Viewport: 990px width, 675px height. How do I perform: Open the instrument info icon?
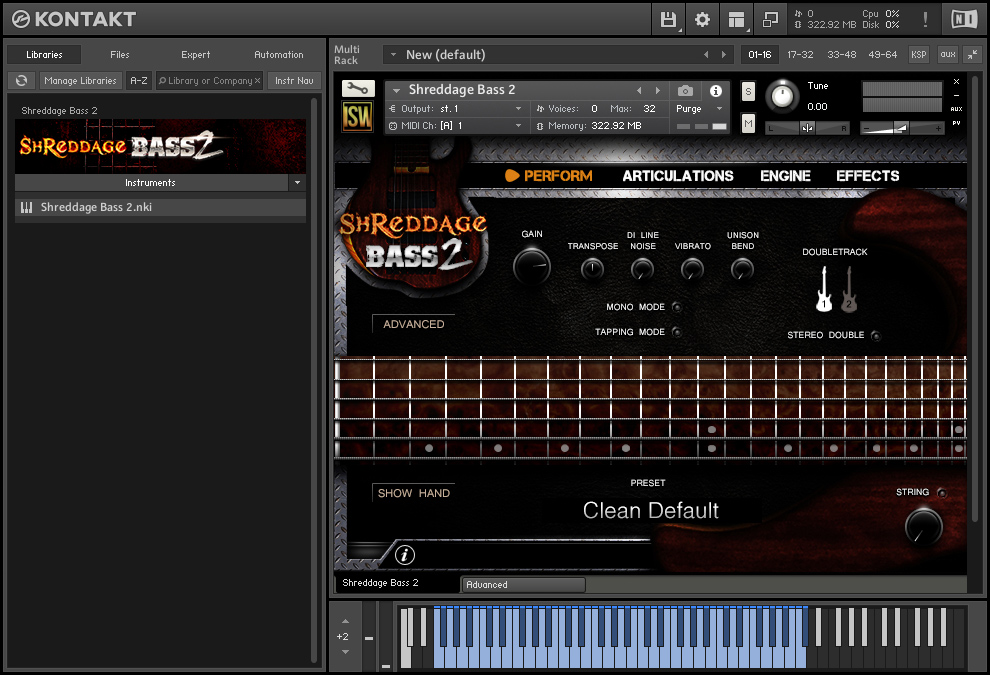(716, 91)
